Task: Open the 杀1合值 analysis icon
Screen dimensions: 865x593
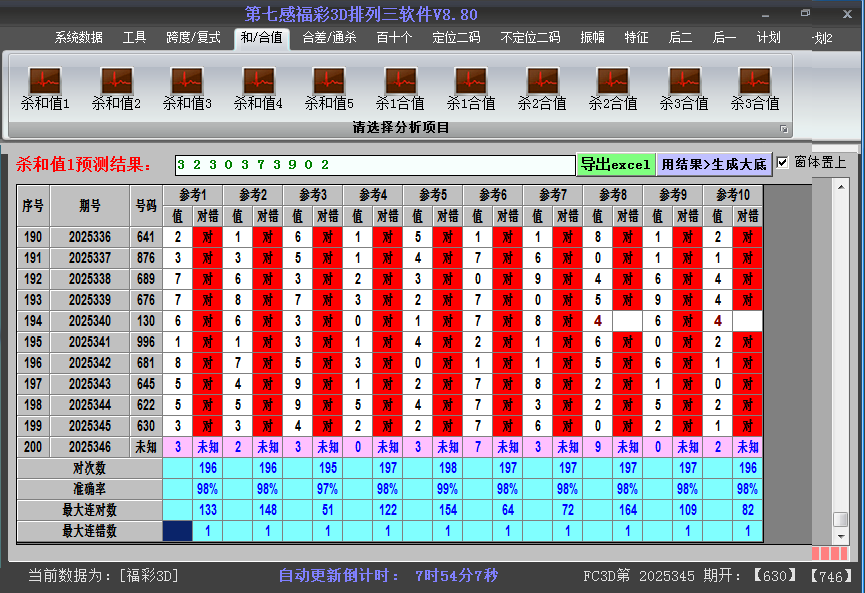Action: tap(400, 81)
